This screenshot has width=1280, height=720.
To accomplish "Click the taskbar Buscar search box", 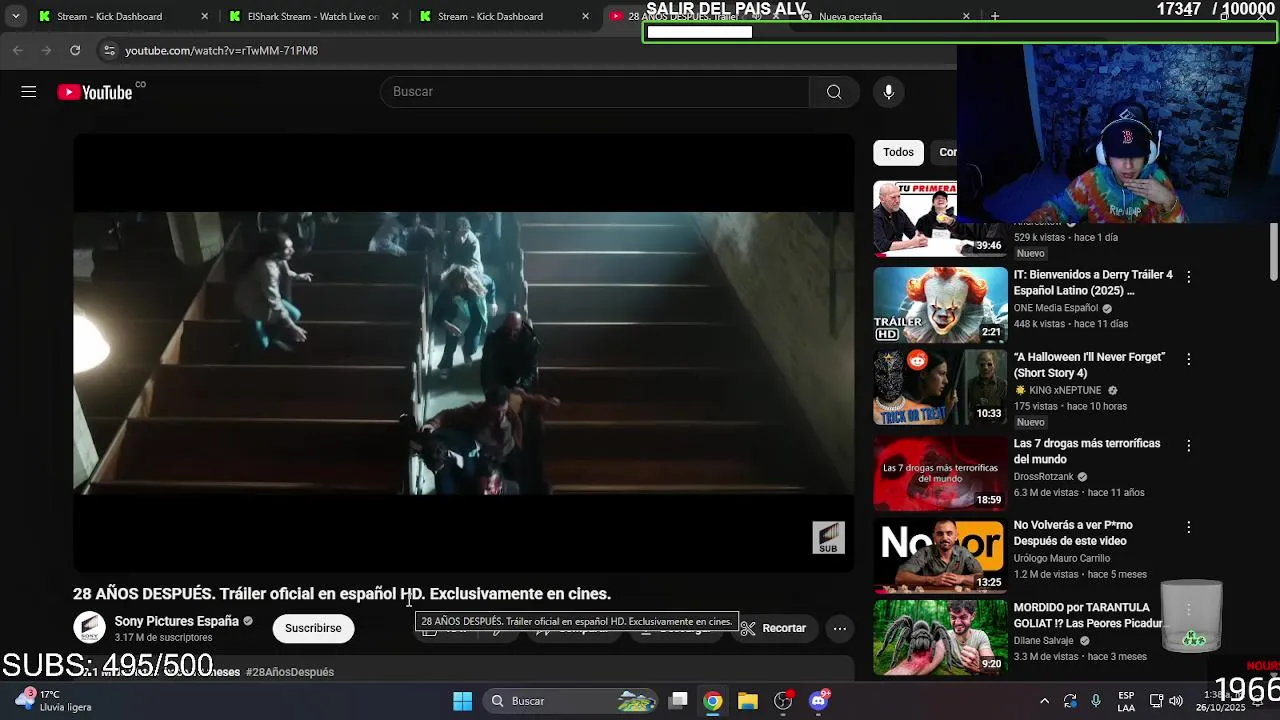I will (571, 701).
